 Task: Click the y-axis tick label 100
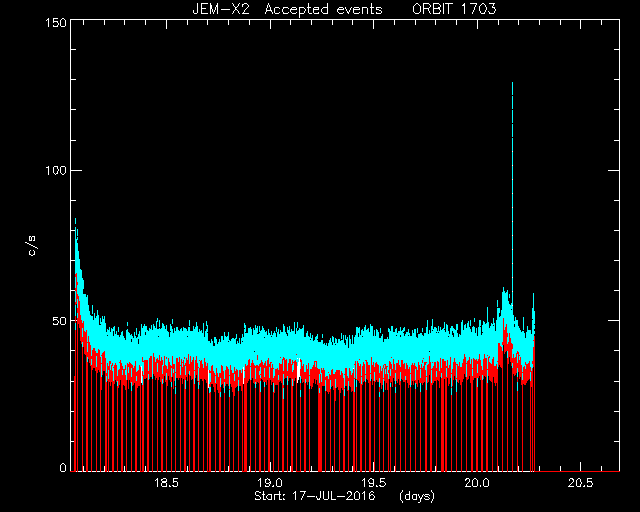56,170
